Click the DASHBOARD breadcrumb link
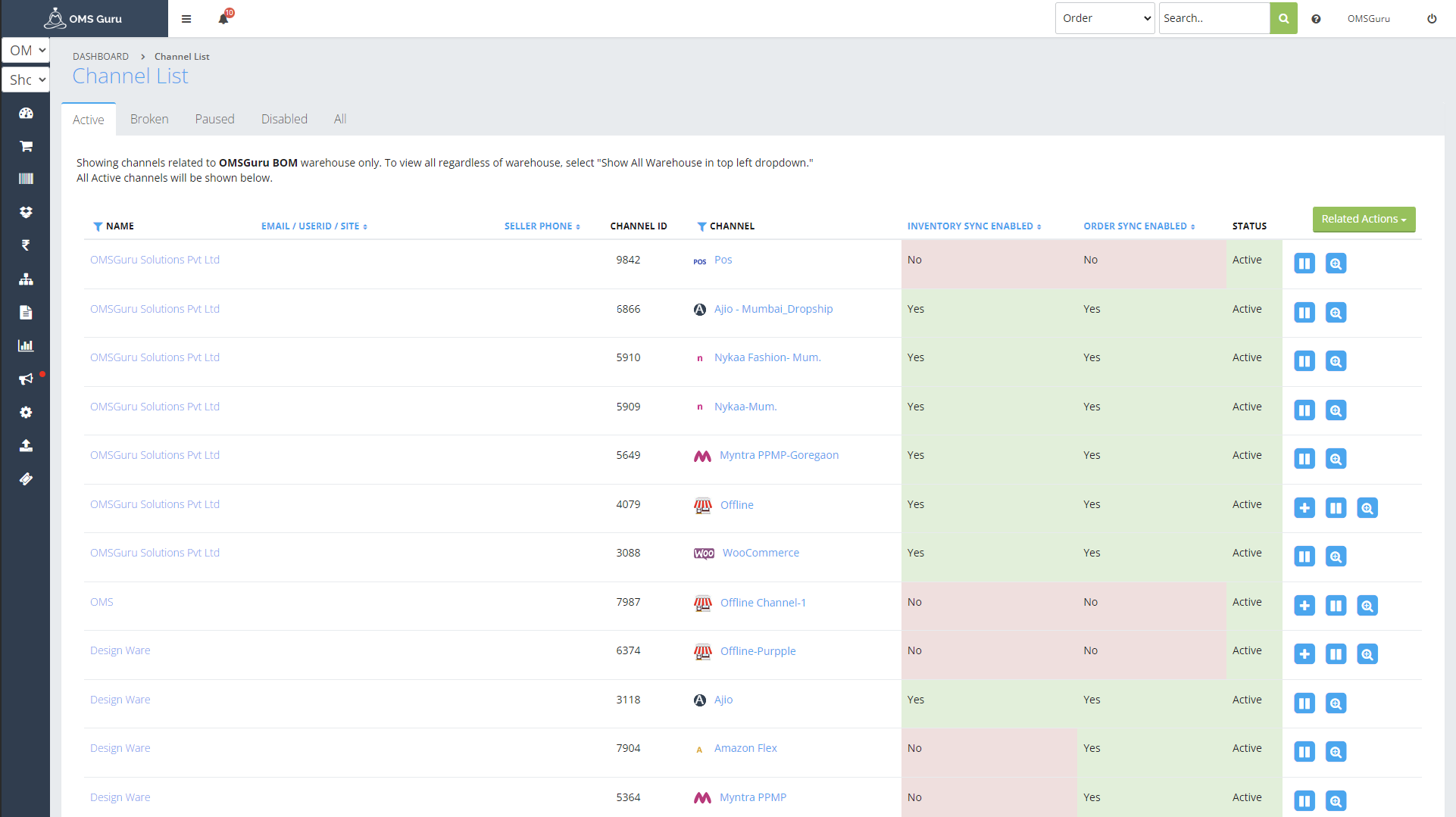Viewport: 1456px width, 817px height. (x=101, y=57)
